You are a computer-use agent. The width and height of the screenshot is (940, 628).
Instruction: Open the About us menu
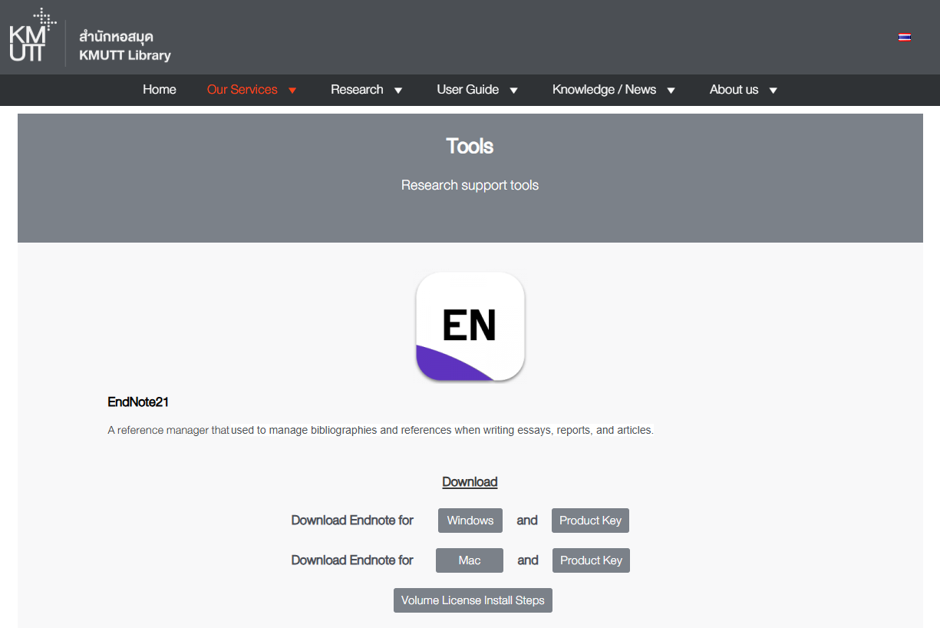pos(734,90)
